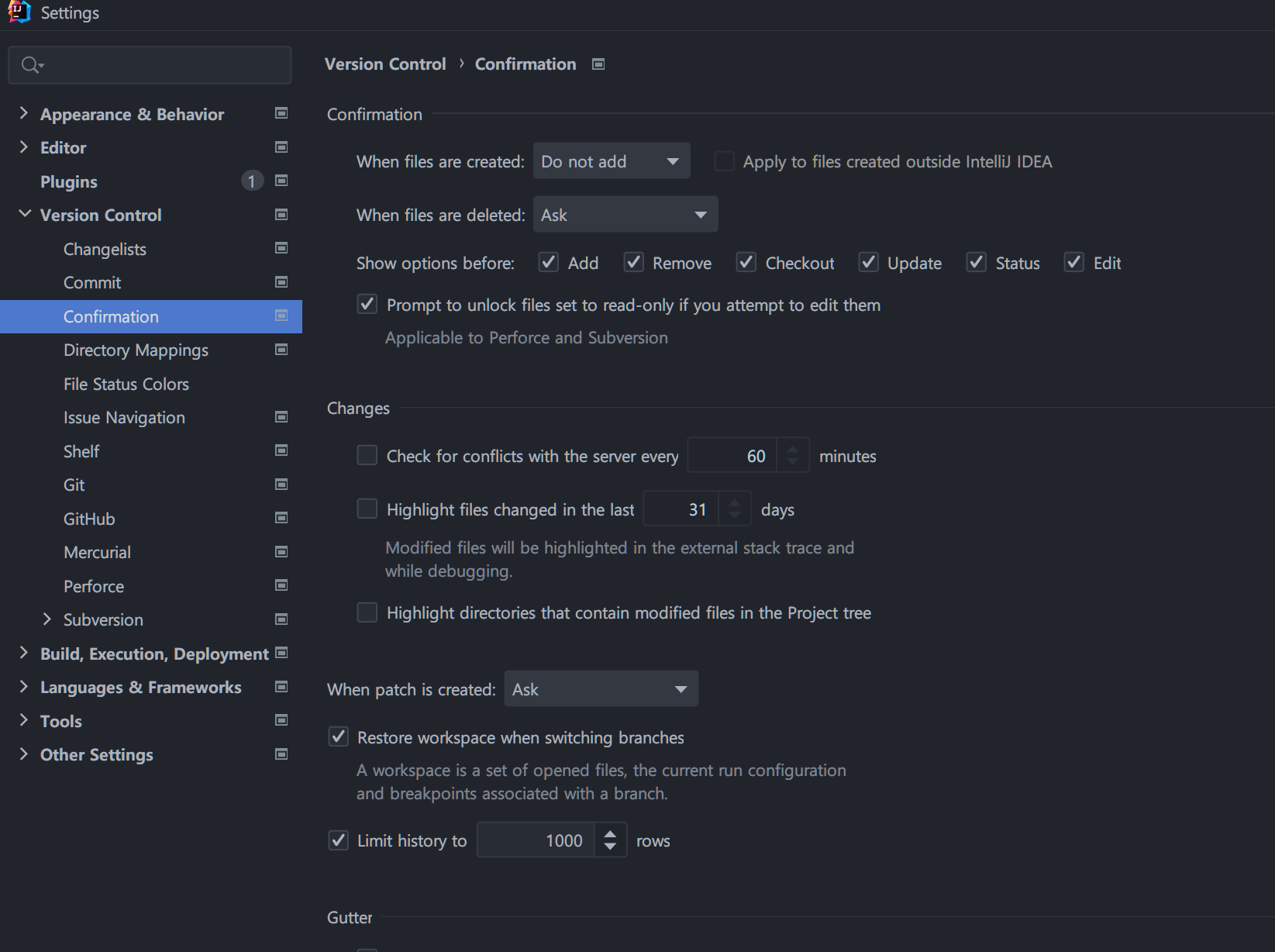Click the project-level icon next to Confirmation breadcrumb
The height and width of the screenshot is (952, 1275).
598,64
